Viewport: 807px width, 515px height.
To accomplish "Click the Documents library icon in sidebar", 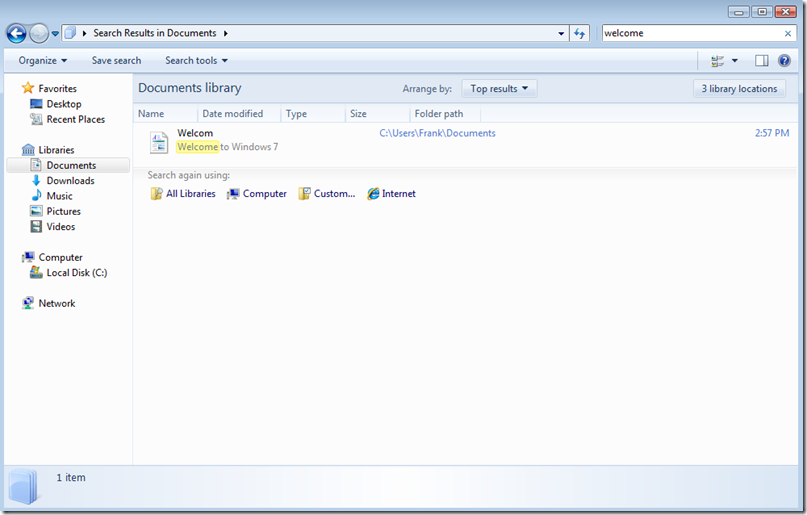I will [x=36, y=165].
